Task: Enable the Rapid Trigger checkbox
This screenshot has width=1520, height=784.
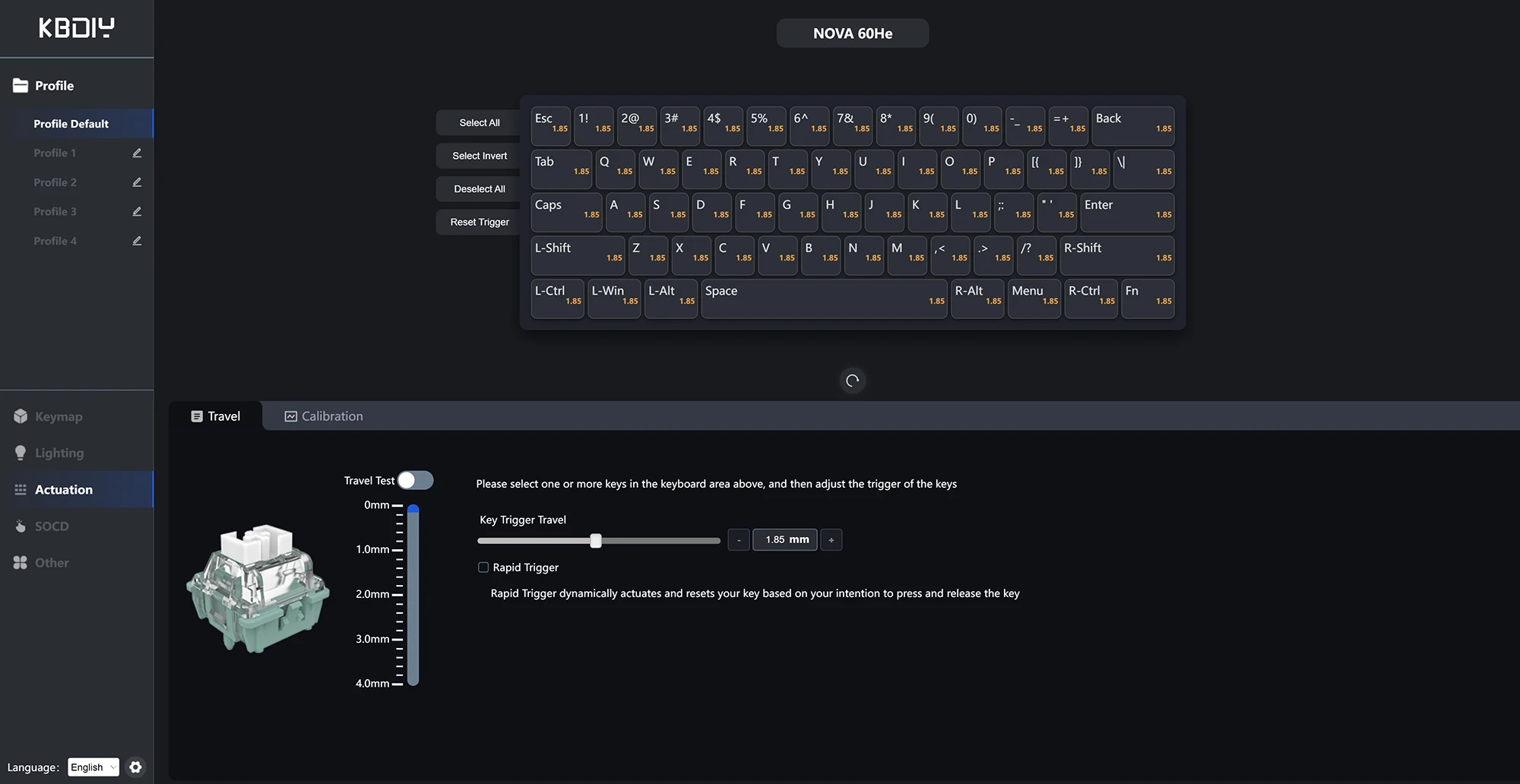Action: [483, 567]
